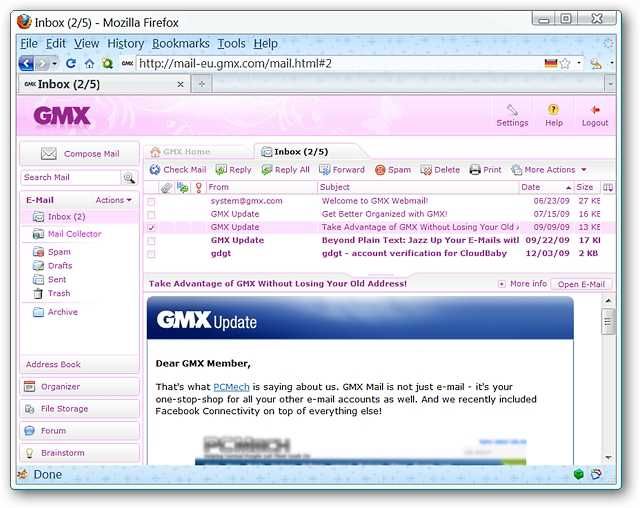
Task: Uncheck the selected 09/09/09 GMX Update message
Action: (x=151, y=228)
